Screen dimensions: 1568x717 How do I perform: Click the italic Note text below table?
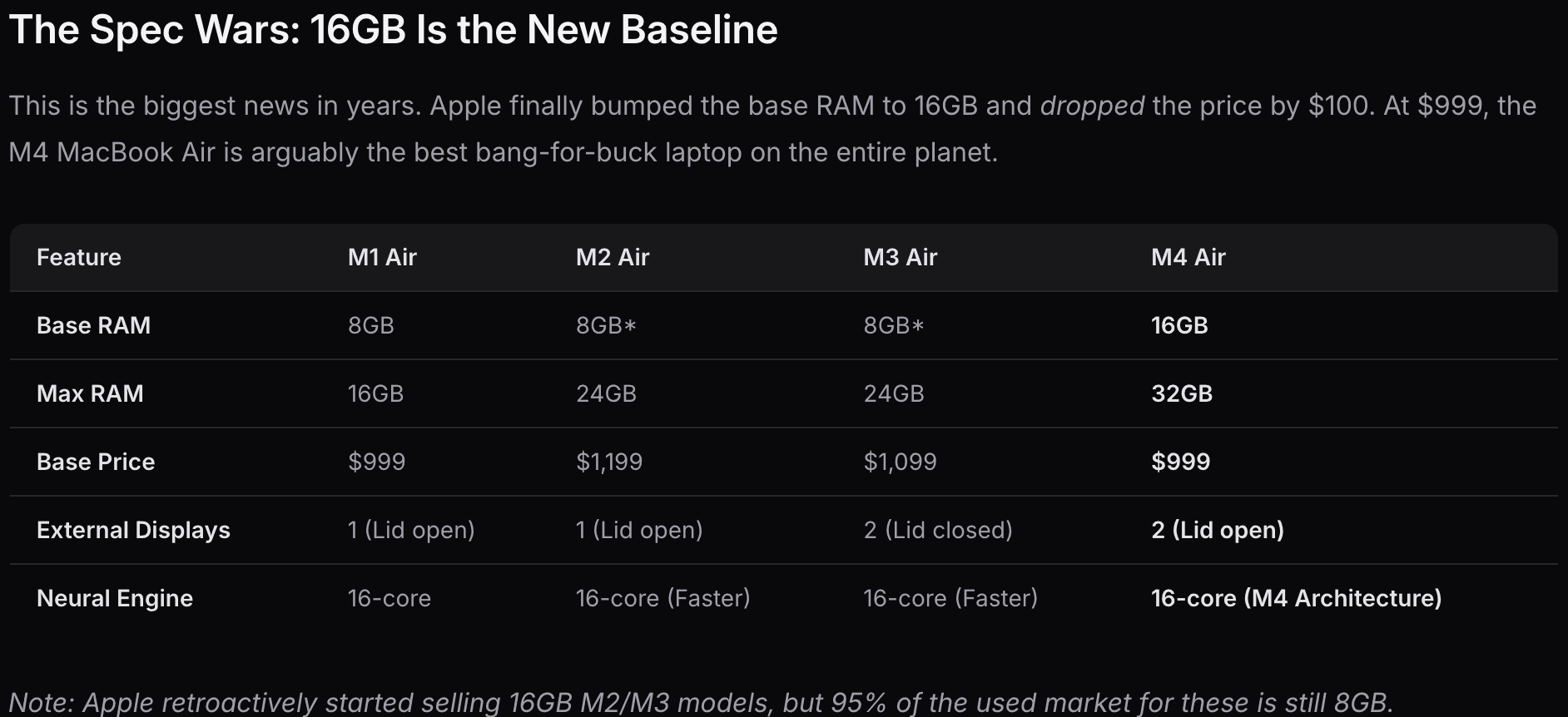pos(700,702)
